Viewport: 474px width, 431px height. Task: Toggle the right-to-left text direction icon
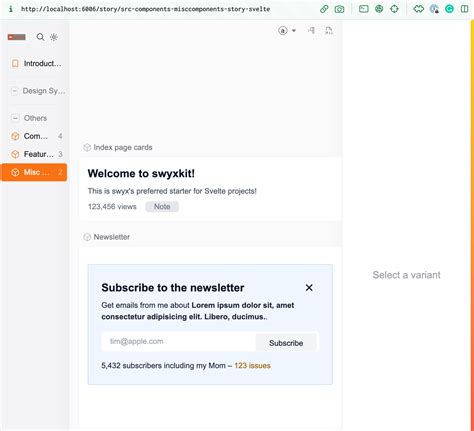(311, 31)
